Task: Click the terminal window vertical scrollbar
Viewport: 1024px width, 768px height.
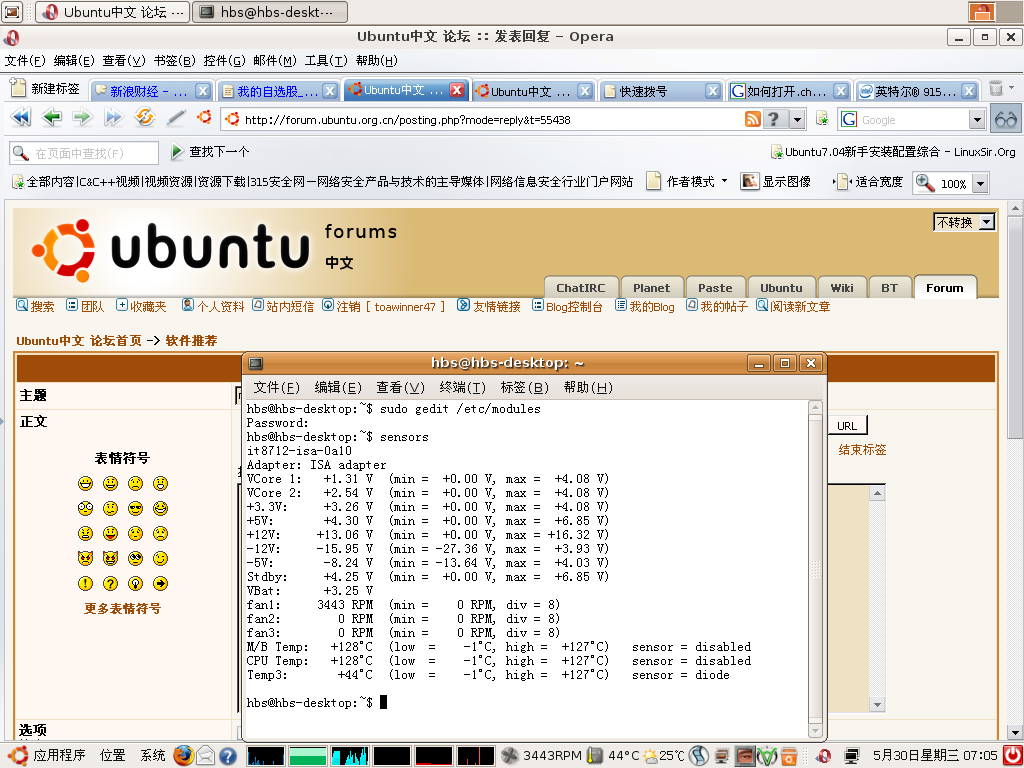Action: 816,569
